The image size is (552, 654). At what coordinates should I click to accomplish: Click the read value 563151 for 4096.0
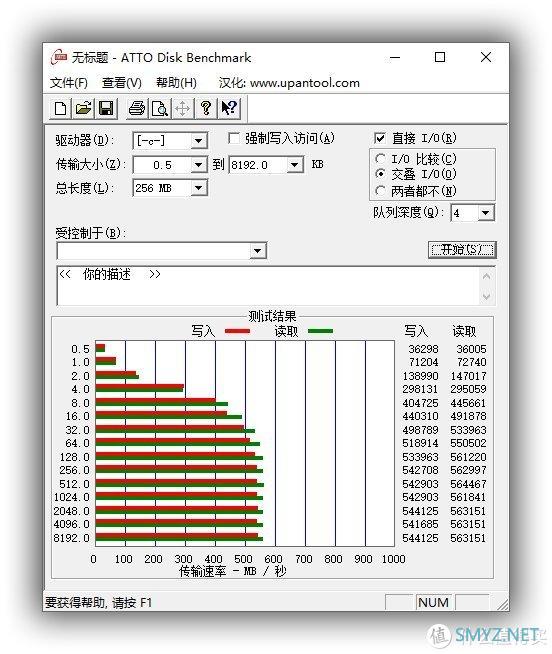click(468, 524)
